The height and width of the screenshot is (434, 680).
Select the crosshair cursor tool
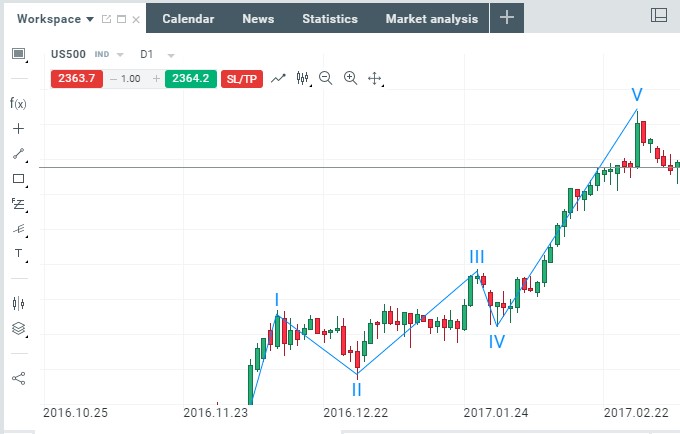point(18,129)
